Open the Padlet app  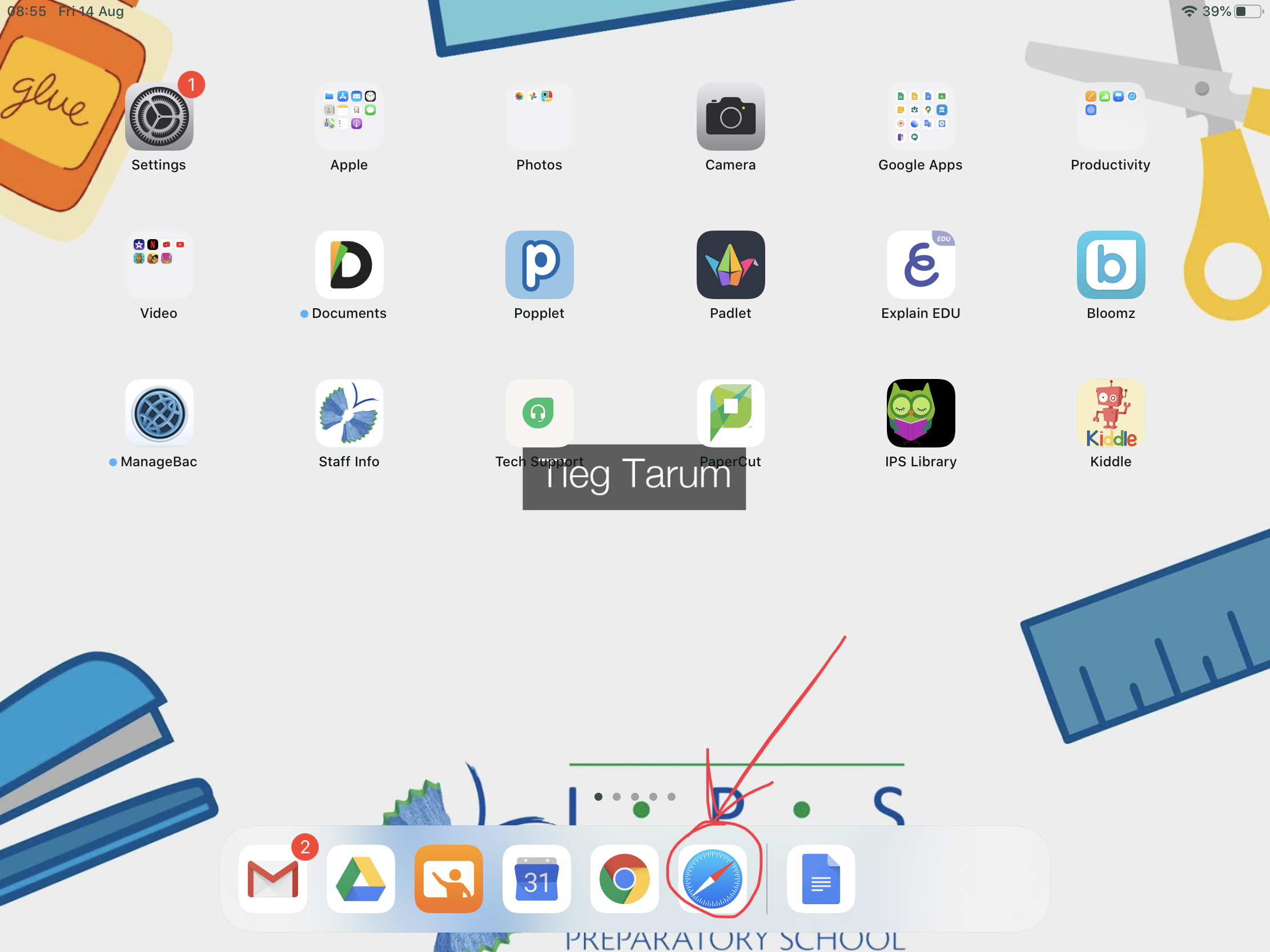point(730,265)
